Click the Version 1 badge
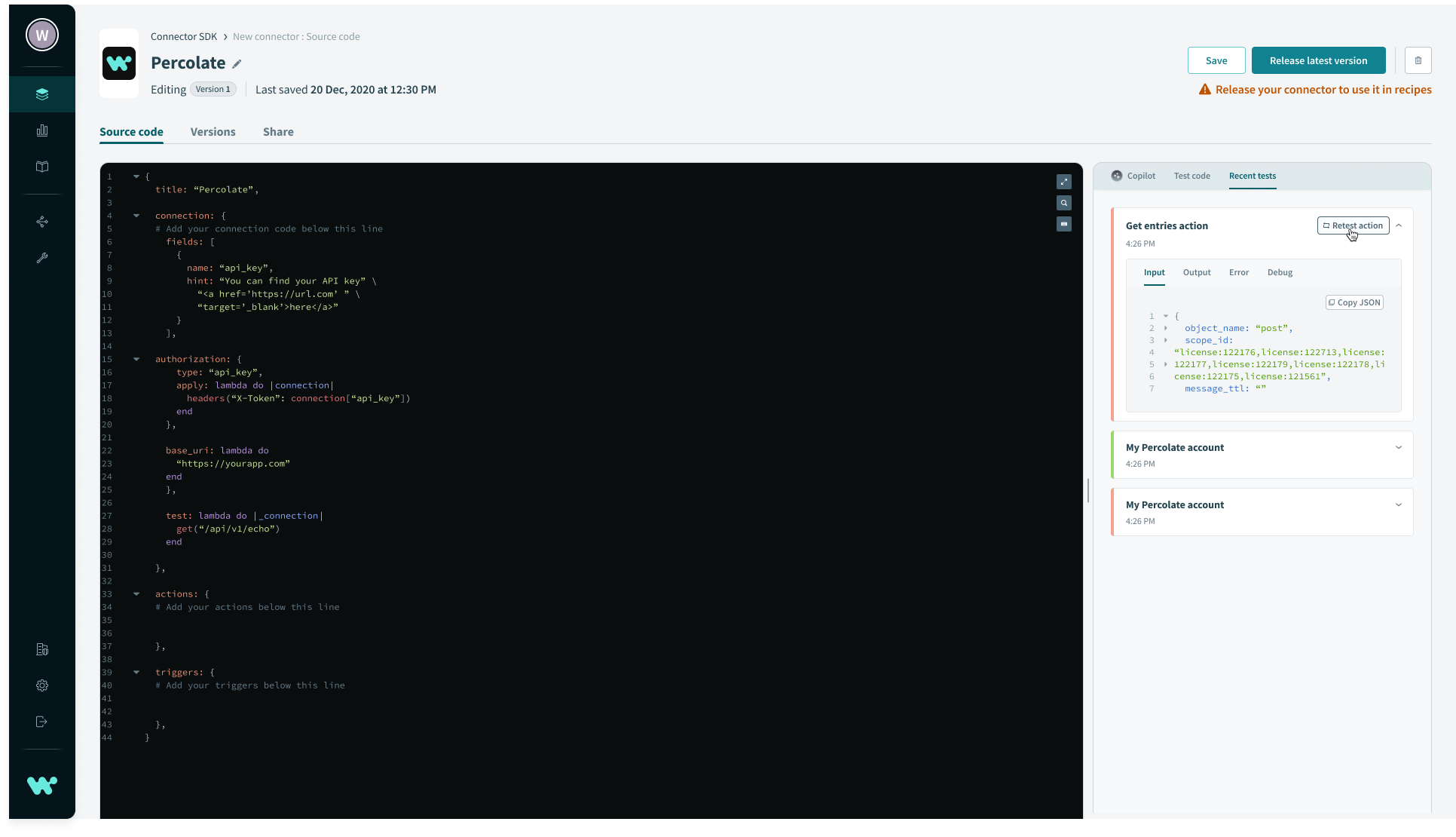The image size is (1456, 837). tap(213, 89)
